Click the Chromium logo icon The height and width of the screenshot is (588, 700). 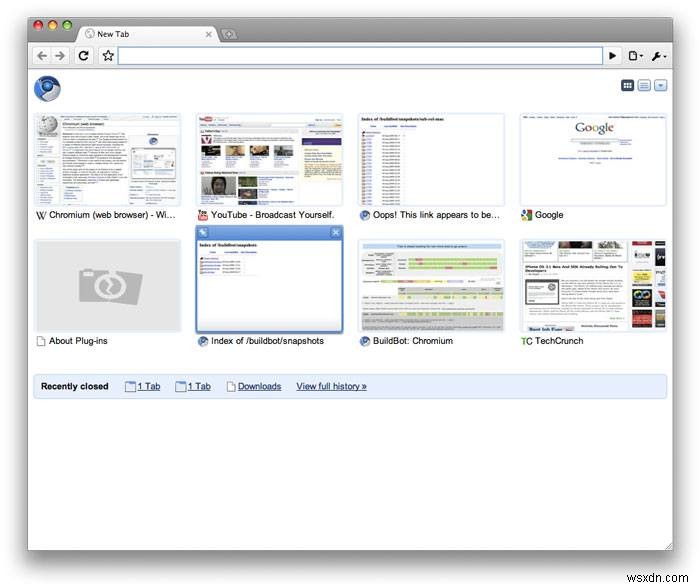(x=47, y=88)
